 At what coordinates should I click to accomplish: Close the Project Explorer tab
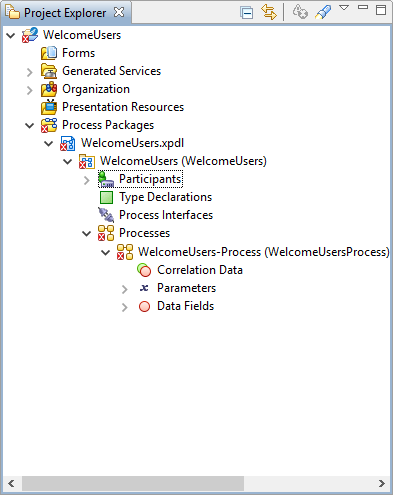(119, 12)
